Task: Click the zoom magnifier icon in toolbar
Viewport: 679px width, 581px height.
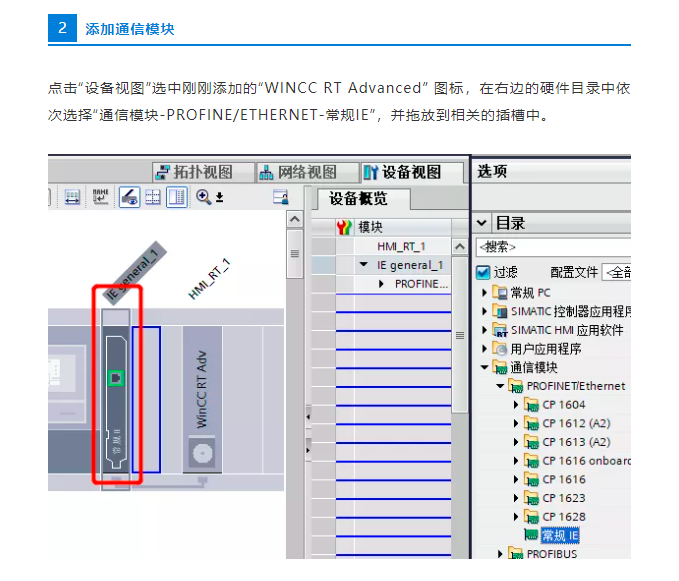Action: [x=204, y=197]
